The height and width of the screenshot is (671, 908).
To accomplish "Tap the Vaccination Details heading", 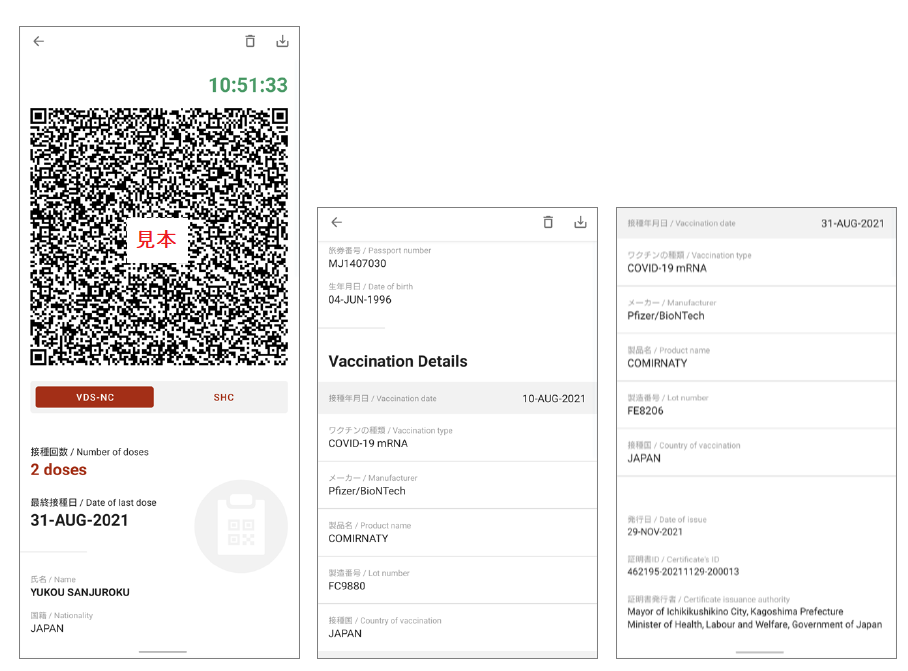I will (398, 361).
